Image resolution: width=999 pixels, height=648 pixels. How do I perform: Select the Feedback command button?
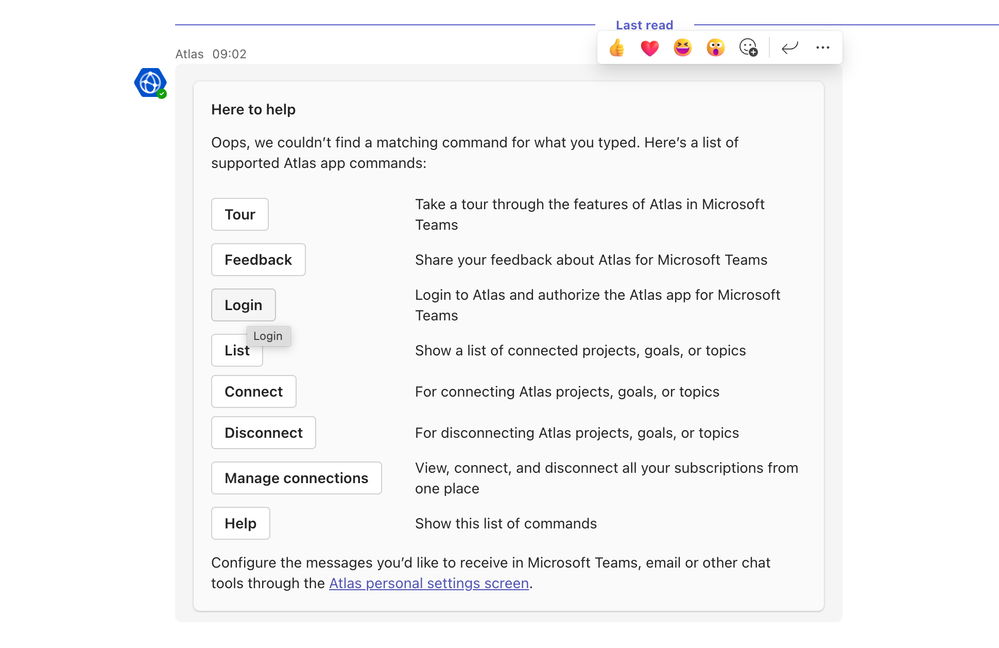tap(258, 260)
